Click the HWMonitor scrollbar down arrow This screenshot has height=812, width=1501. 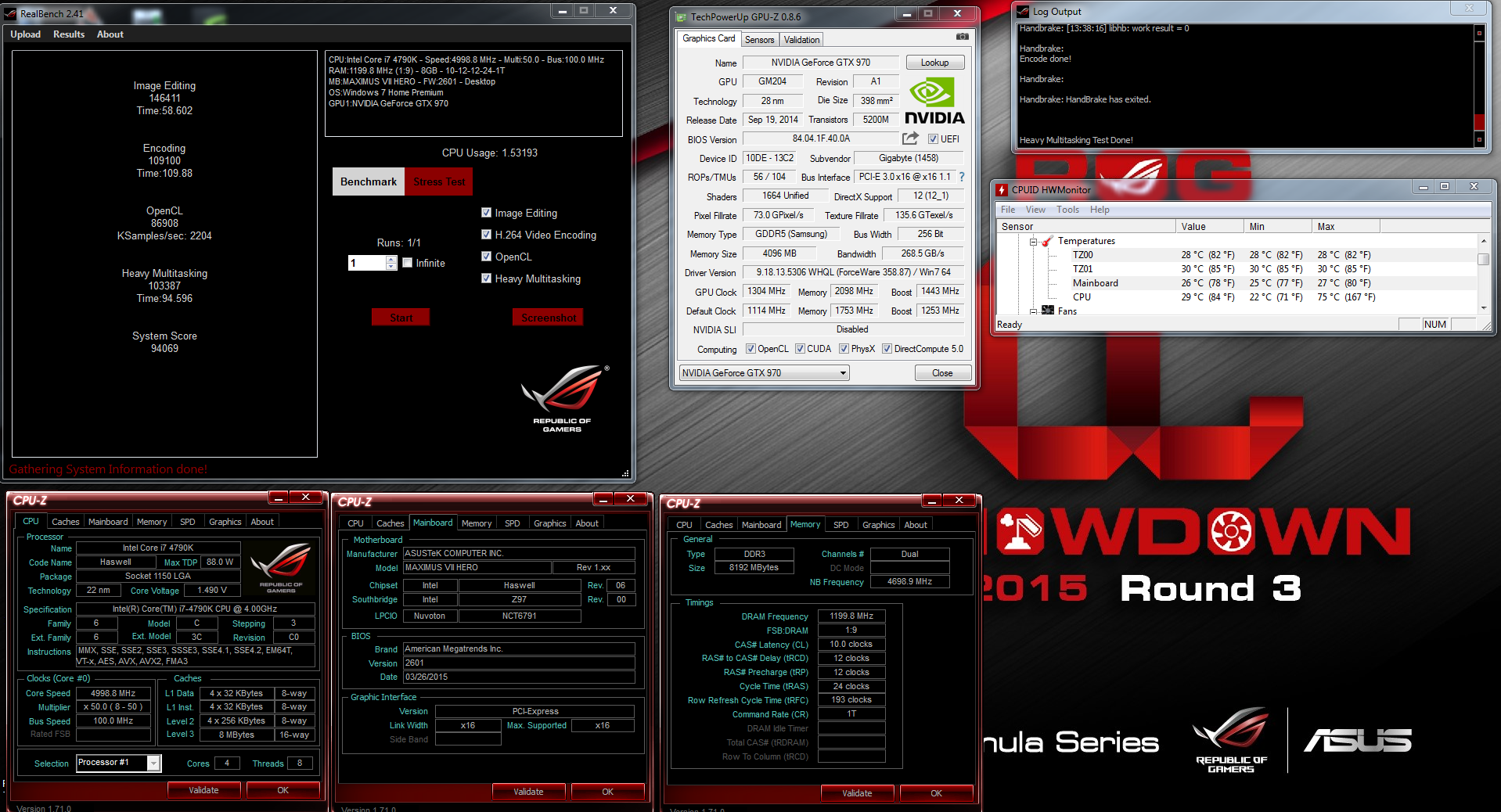1483,308
